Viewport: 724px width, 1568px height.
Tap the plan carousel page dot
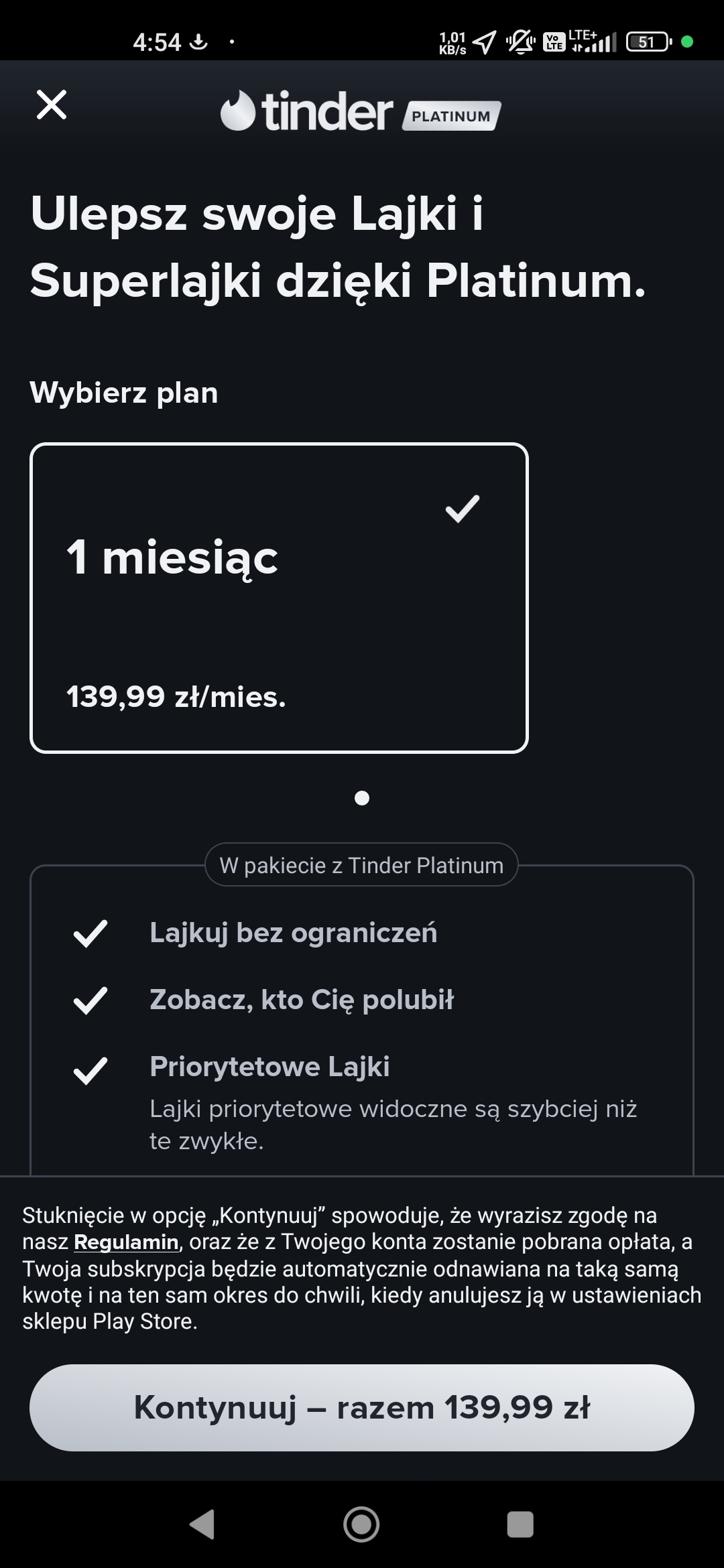tap(362, 798)
